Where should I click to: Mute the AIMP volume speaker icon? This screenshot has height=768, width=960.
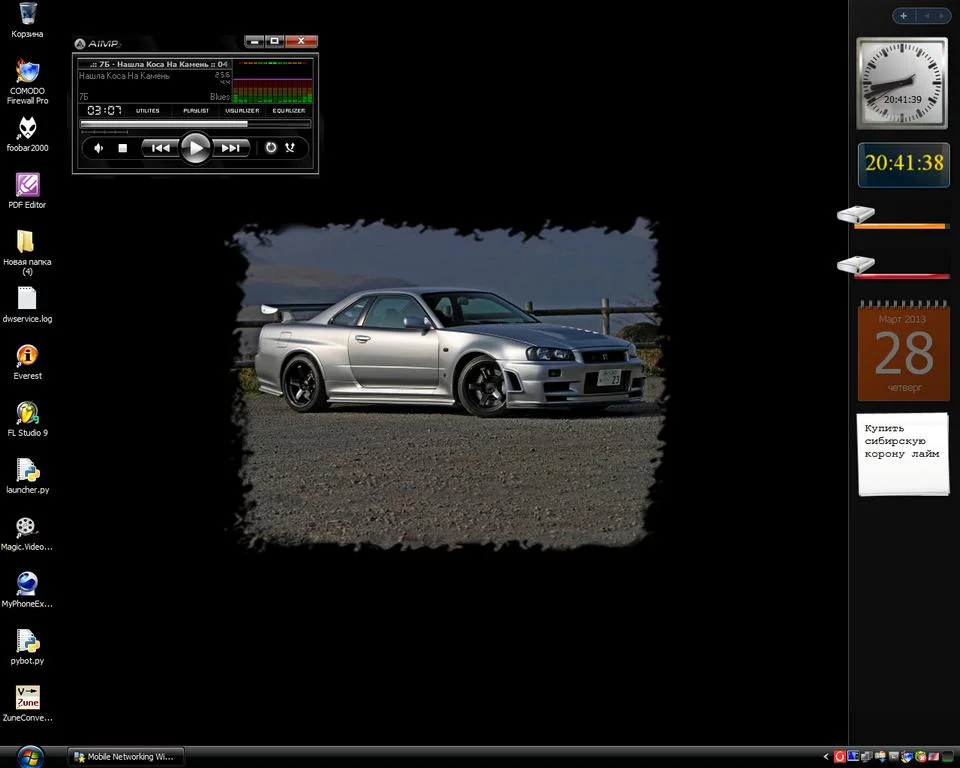[98, 148]
